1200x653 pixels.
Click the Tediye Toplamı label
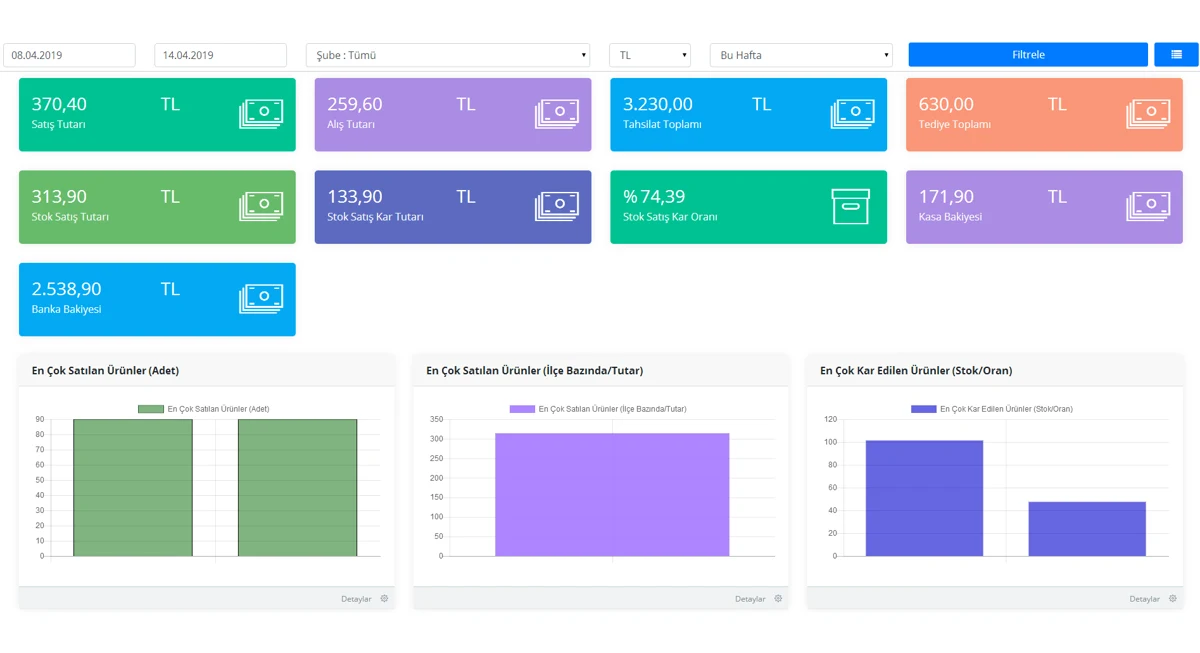click(955, 125)
